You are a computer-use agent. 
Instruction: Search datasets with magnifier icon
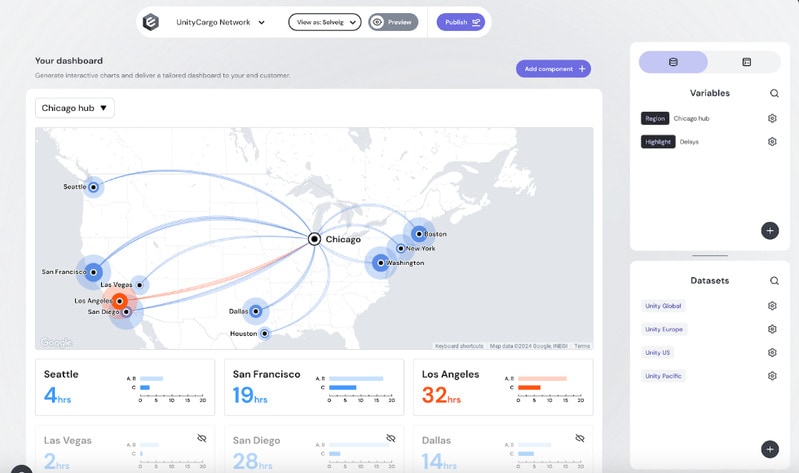coord(774,281)
